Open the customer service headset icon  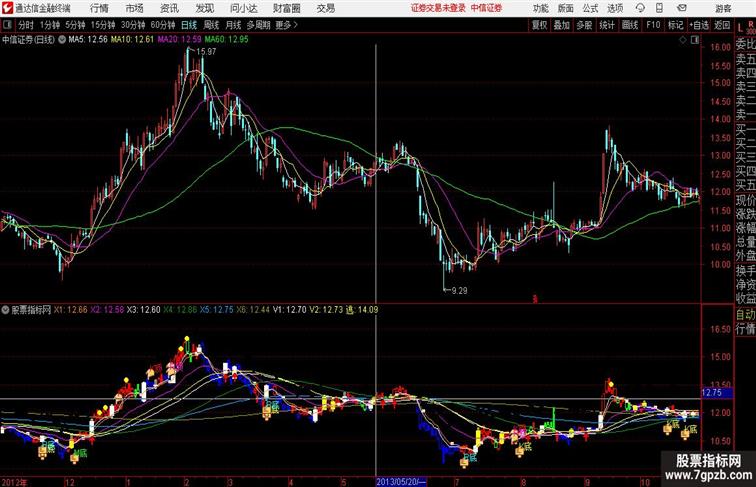pos(640,8)
